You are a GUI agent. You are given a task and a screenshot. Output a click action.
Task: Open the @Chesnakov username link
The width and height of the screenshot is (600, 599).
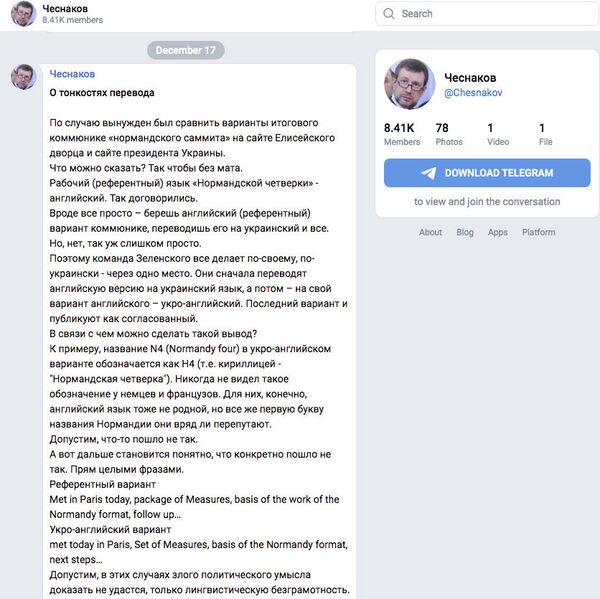[x=473, y=94]
